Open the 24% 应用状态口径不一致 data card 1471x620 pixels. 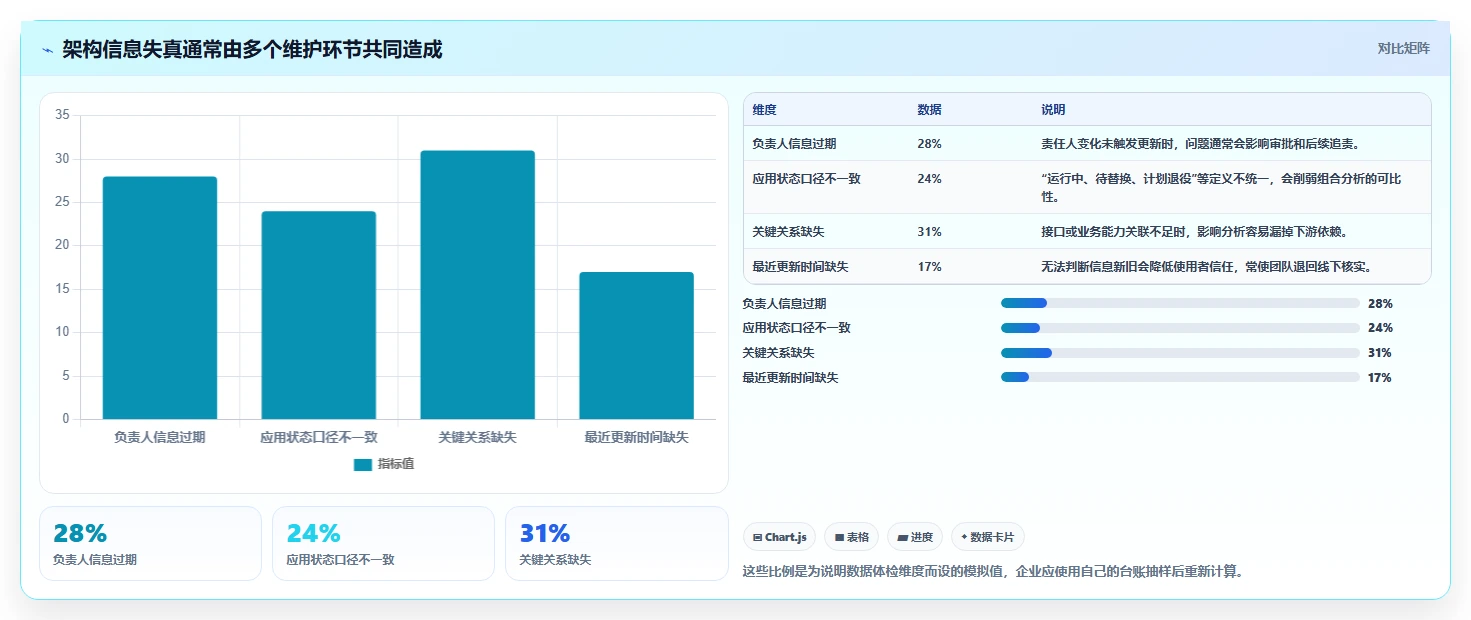[x=383, y=543]
